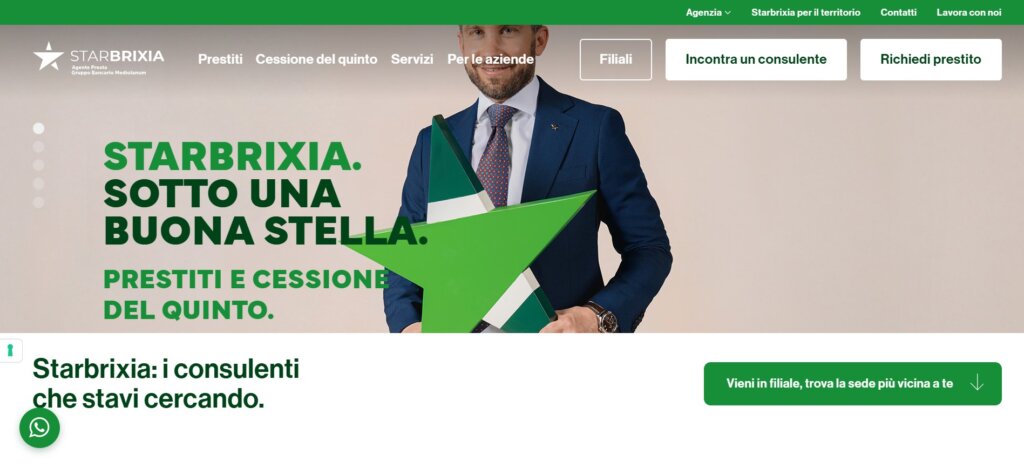The height and width of the screenshot is (468, 1024).
Task: Jump to the fourth carousel slide dot
Action: [39, 183]
